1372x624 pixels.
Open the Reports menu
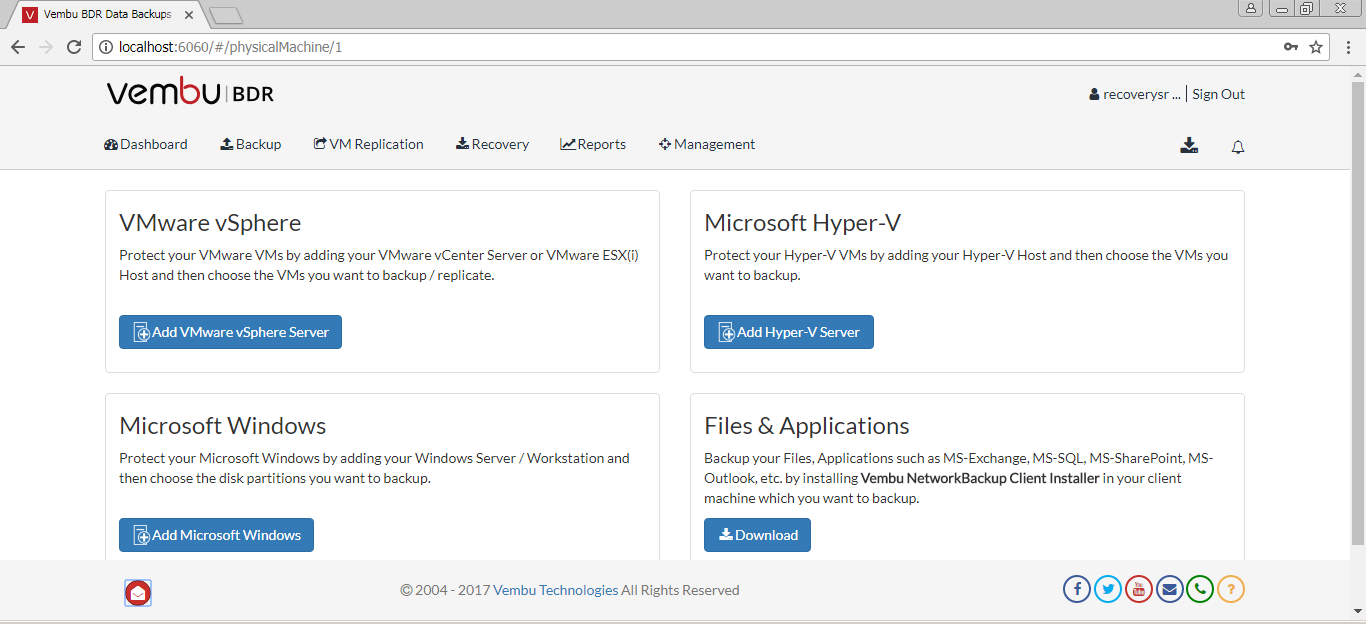[x=593, y=144]
